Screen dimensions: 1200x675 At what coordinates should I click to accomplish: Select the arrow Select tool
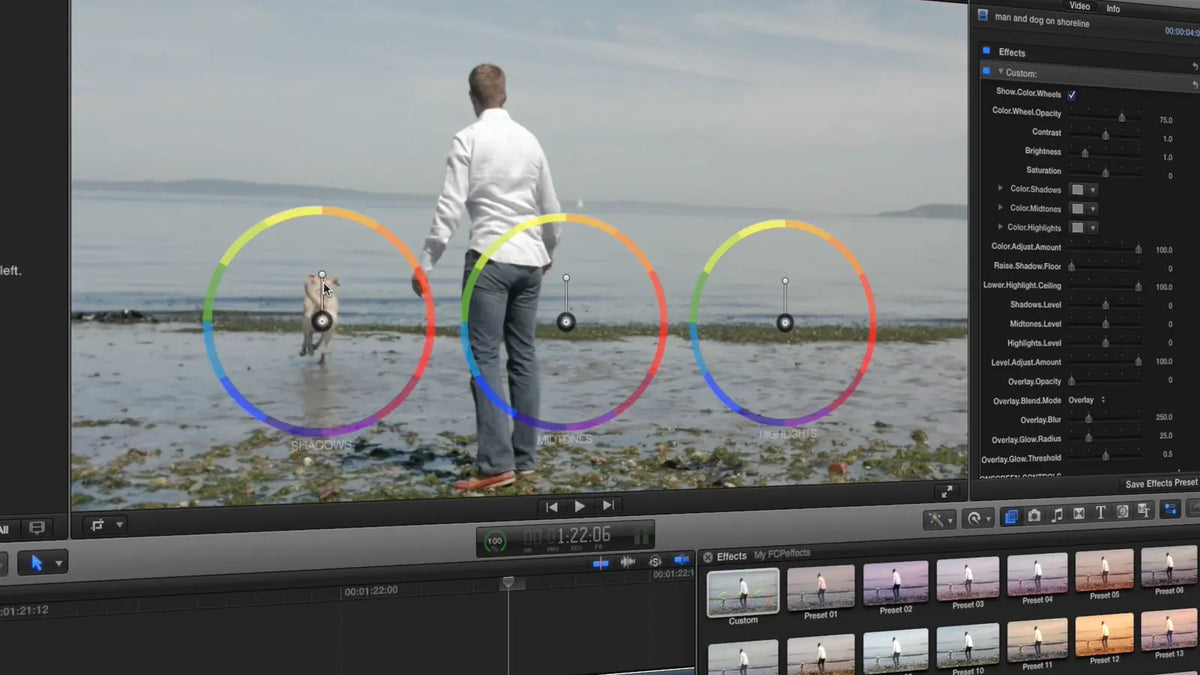click(x=37, y=563)
